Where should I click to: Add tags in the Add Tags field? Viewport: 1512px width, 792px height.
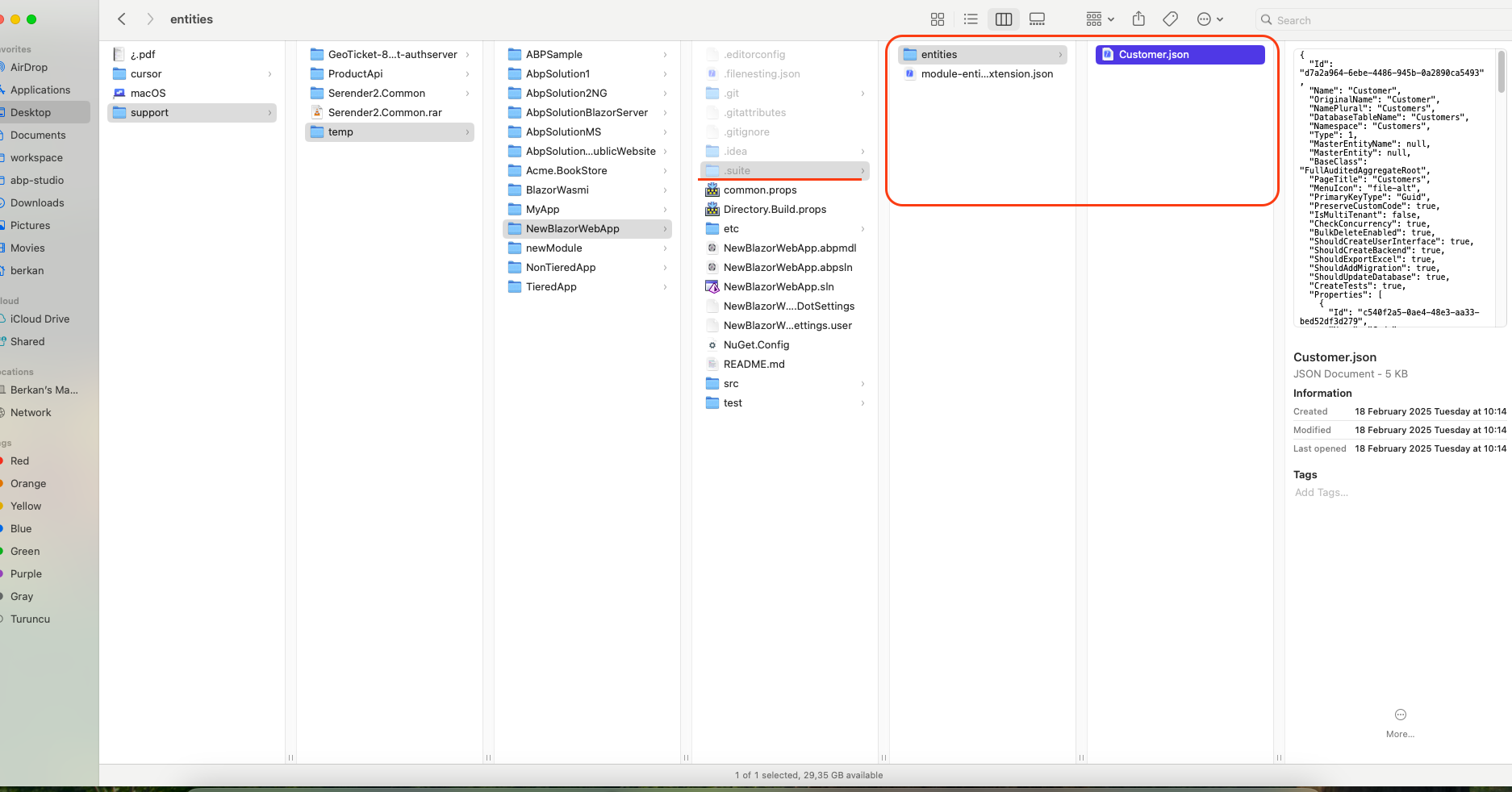point(1322,493)
